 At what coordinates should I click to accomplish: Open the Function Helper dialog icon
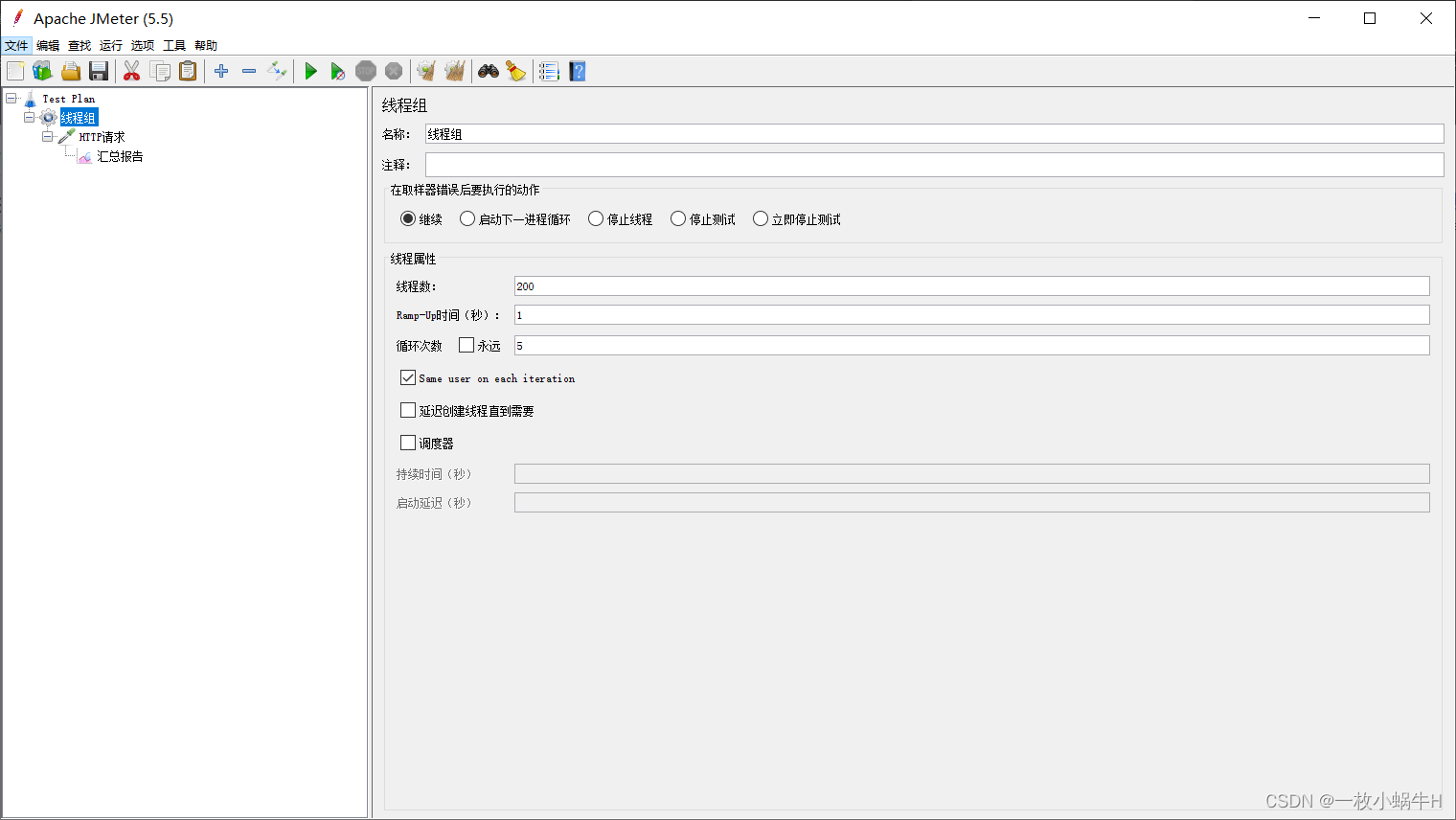(x=549, y=71)
